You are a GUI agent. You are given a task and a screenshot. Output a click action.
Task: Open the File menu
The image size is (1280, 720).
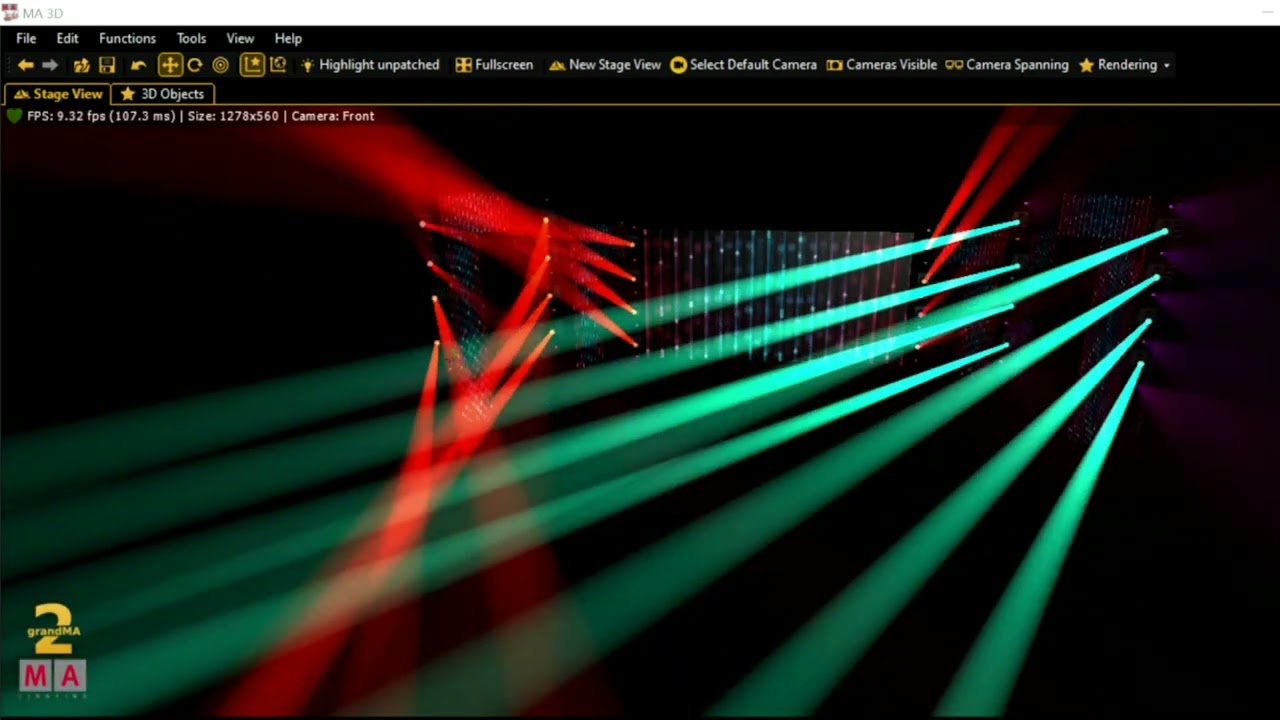[x=26, y=38]
